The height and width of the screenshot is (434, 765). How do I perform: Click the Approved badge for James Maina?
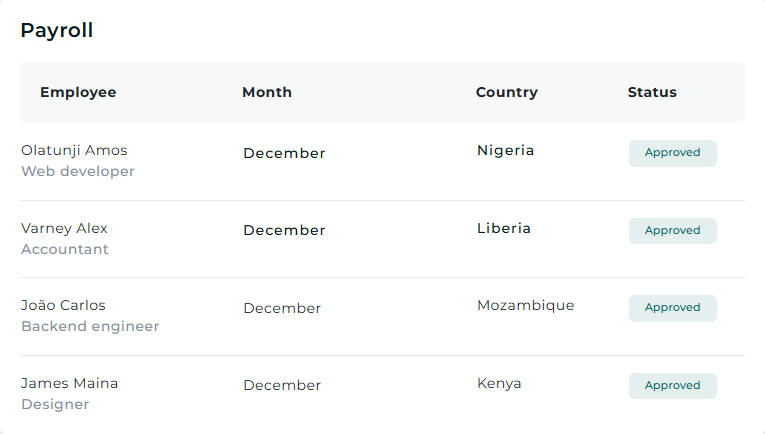click(x=672, y=386)
